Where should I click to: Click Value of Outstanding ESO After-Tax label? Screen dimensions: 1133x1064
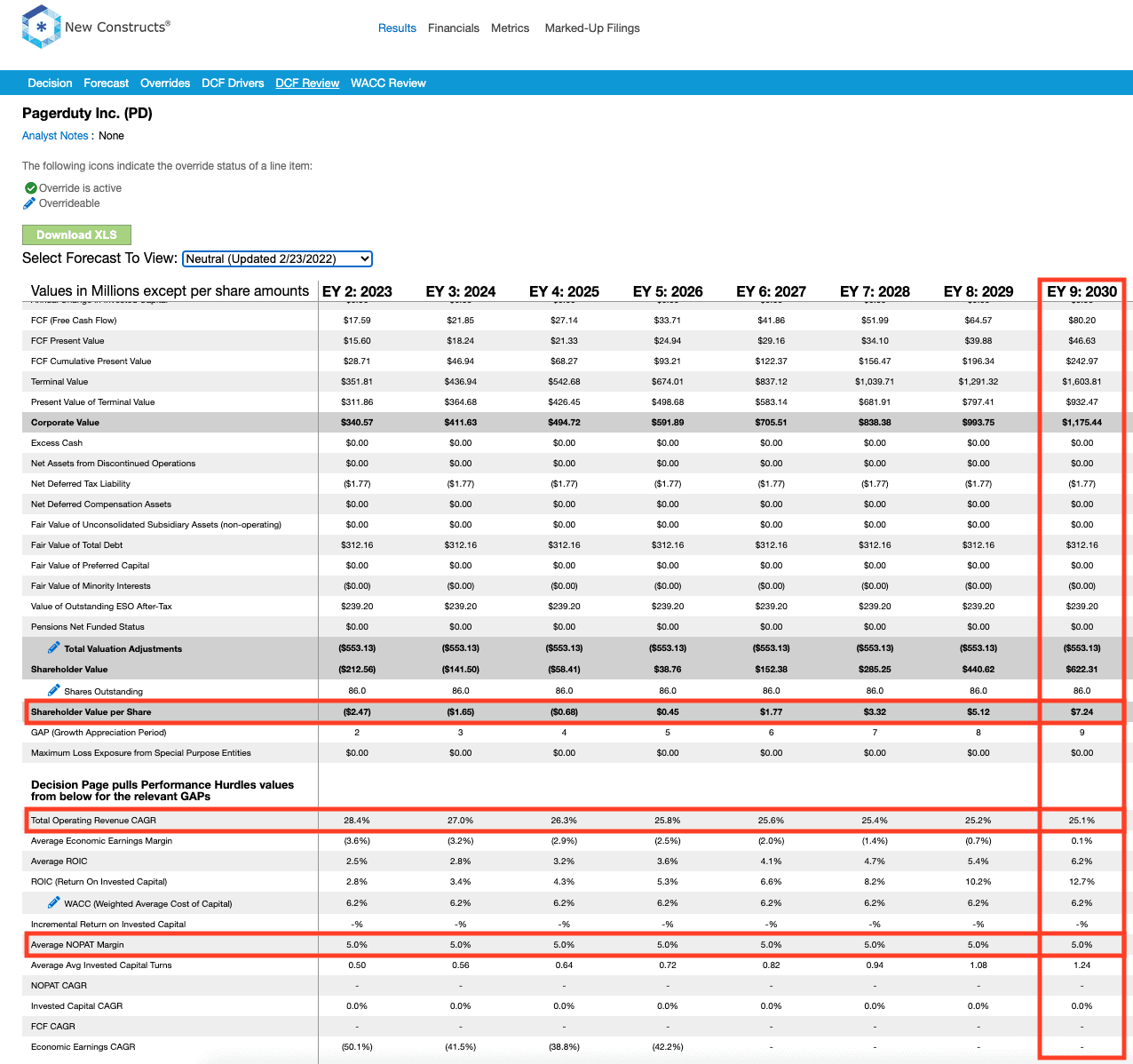click(101, 607)
